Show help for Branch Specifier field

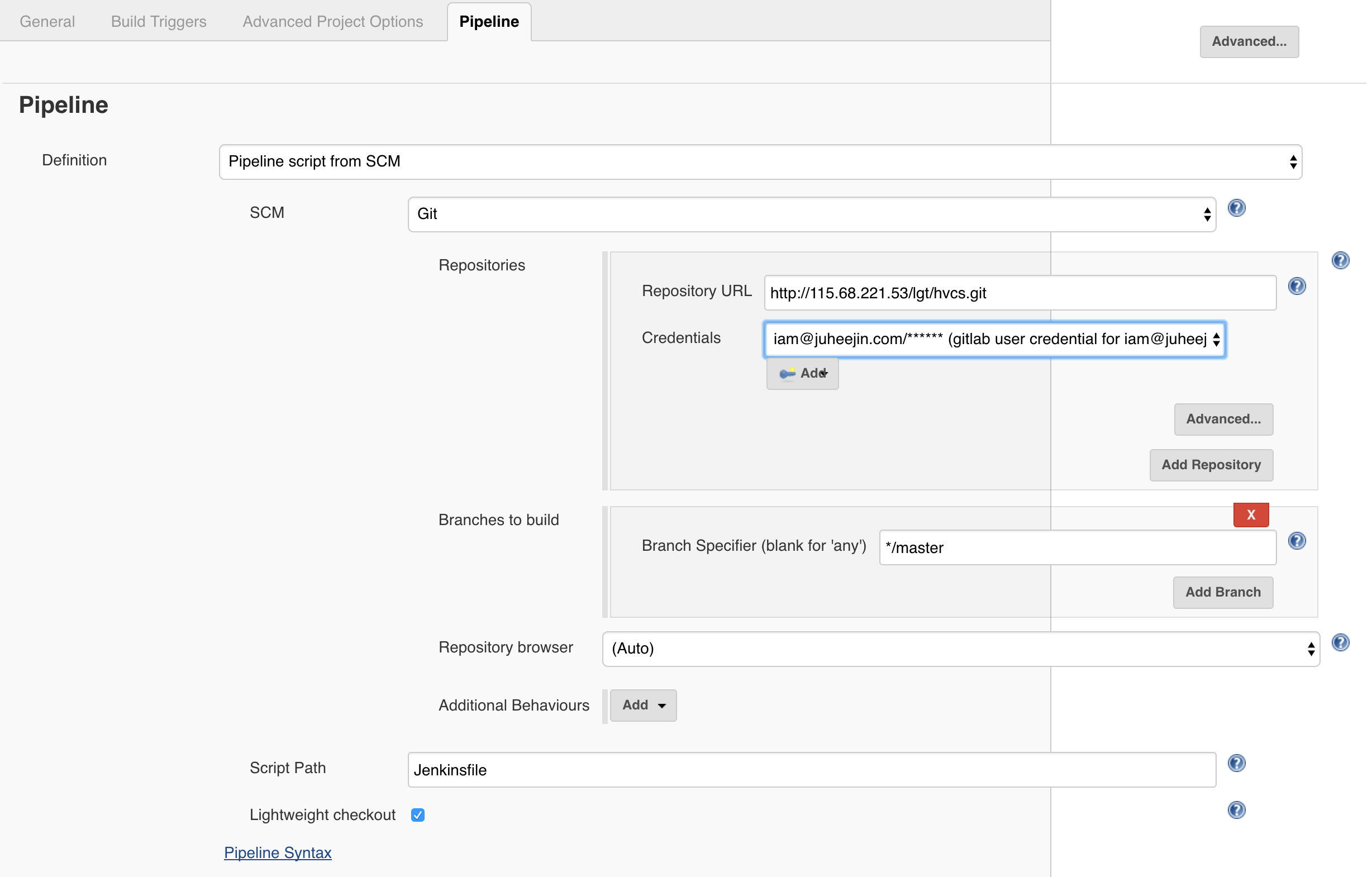1296,540
